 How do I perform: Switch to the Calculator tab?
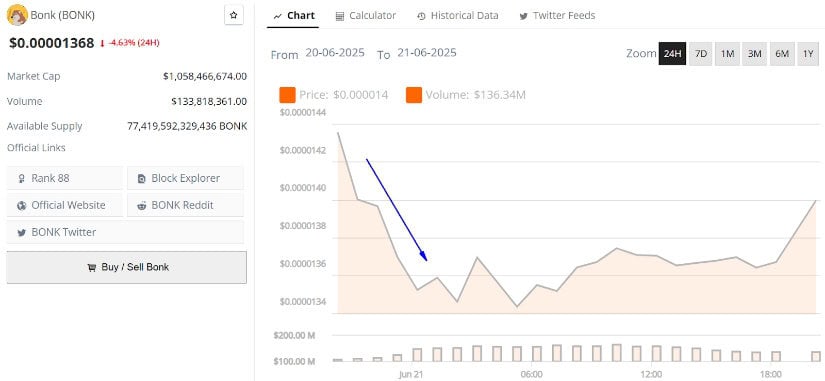[366, 16]
